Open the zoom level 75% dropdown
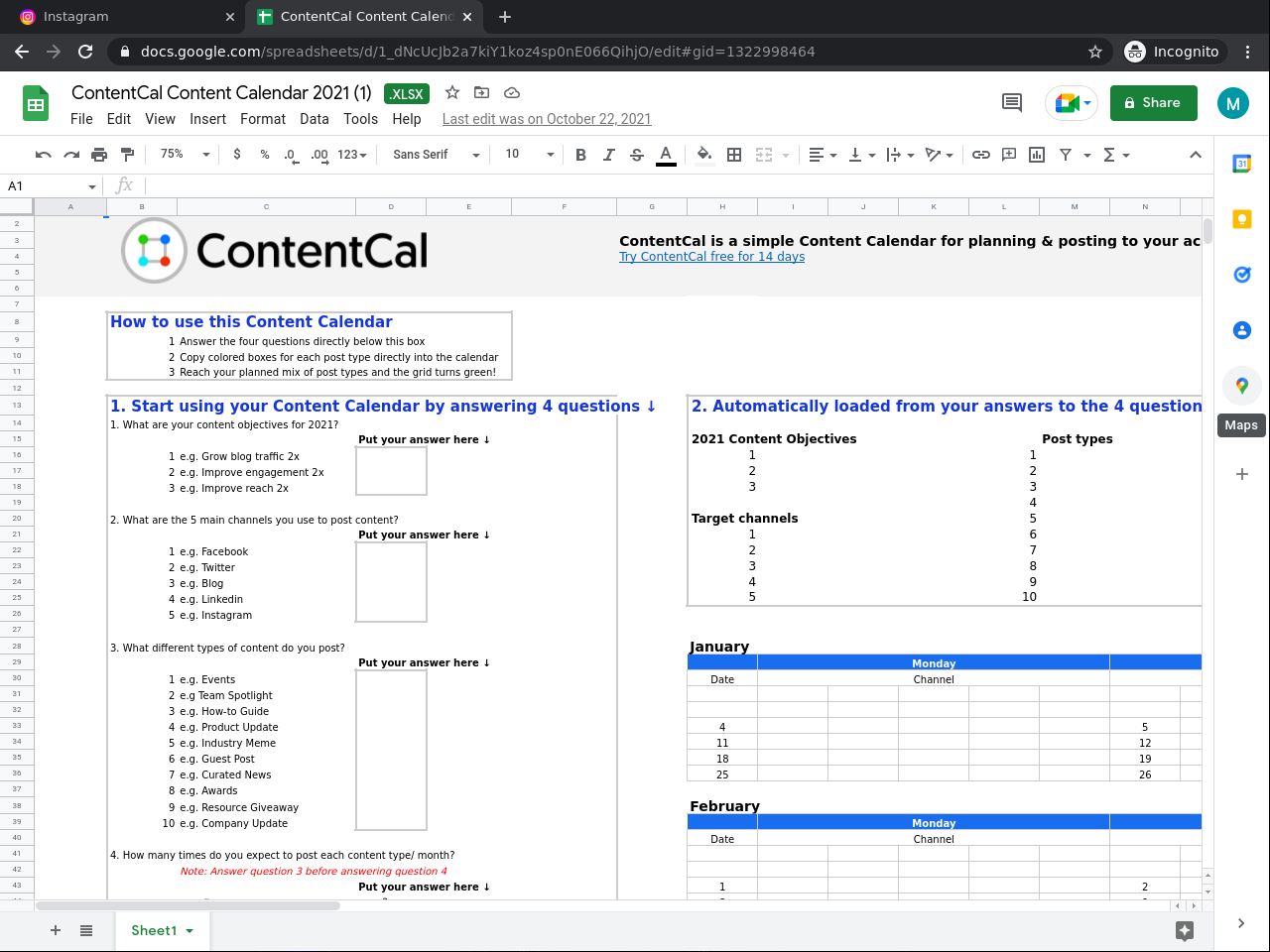 tap(185, 155)
